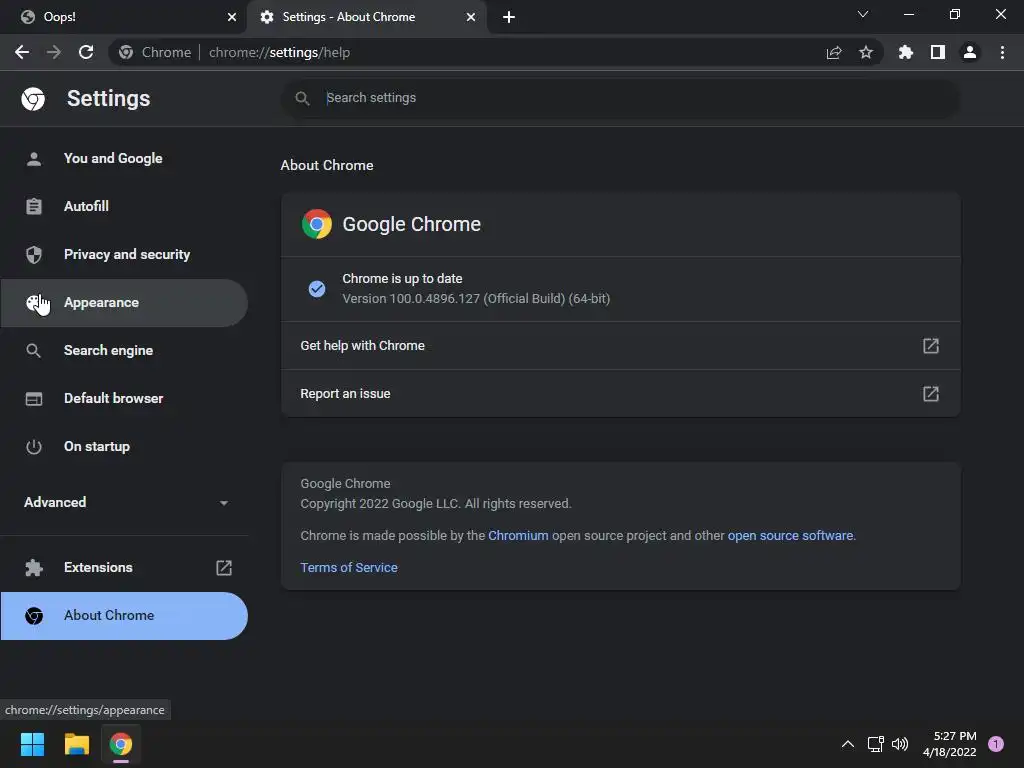The height and width of the screenshot is (768, 1024).
Task: Open the clock showing 5:27 PM
Action: pos(950,744)
